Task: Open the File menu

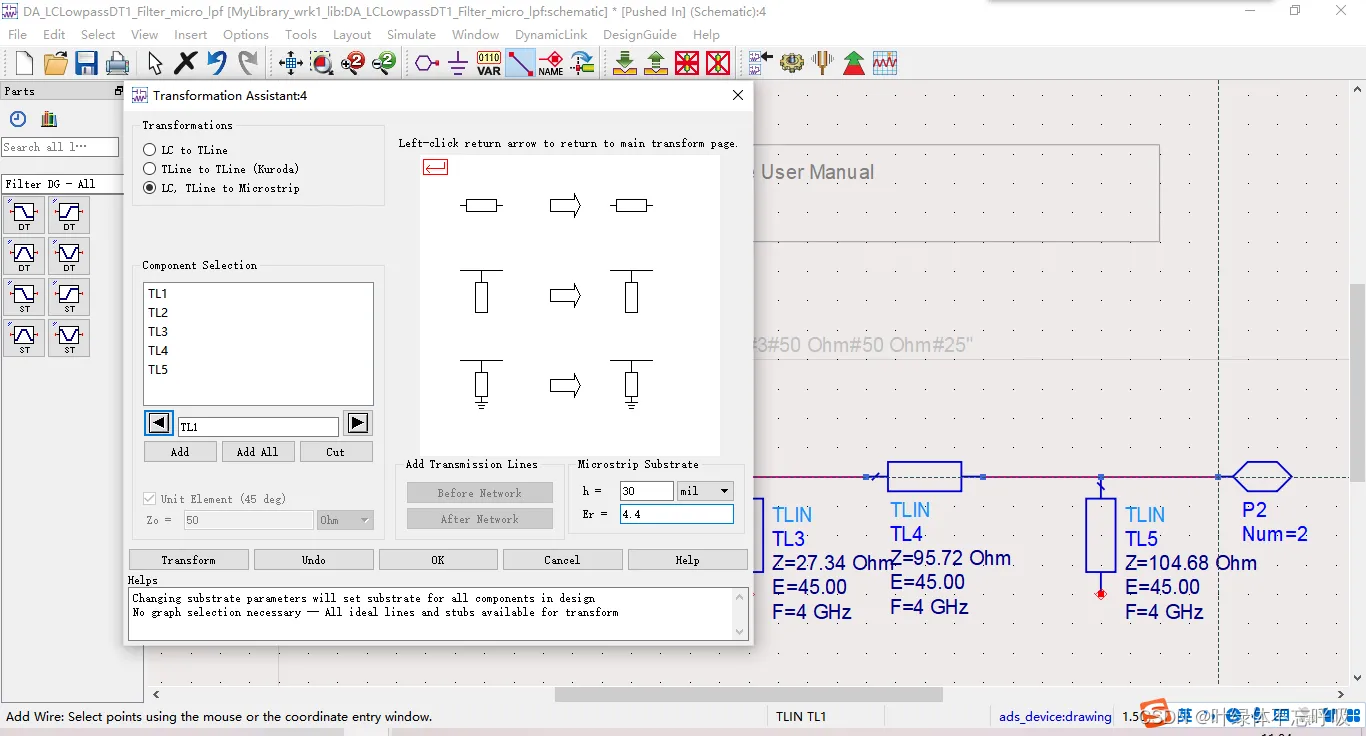Action: pos(18,34)
